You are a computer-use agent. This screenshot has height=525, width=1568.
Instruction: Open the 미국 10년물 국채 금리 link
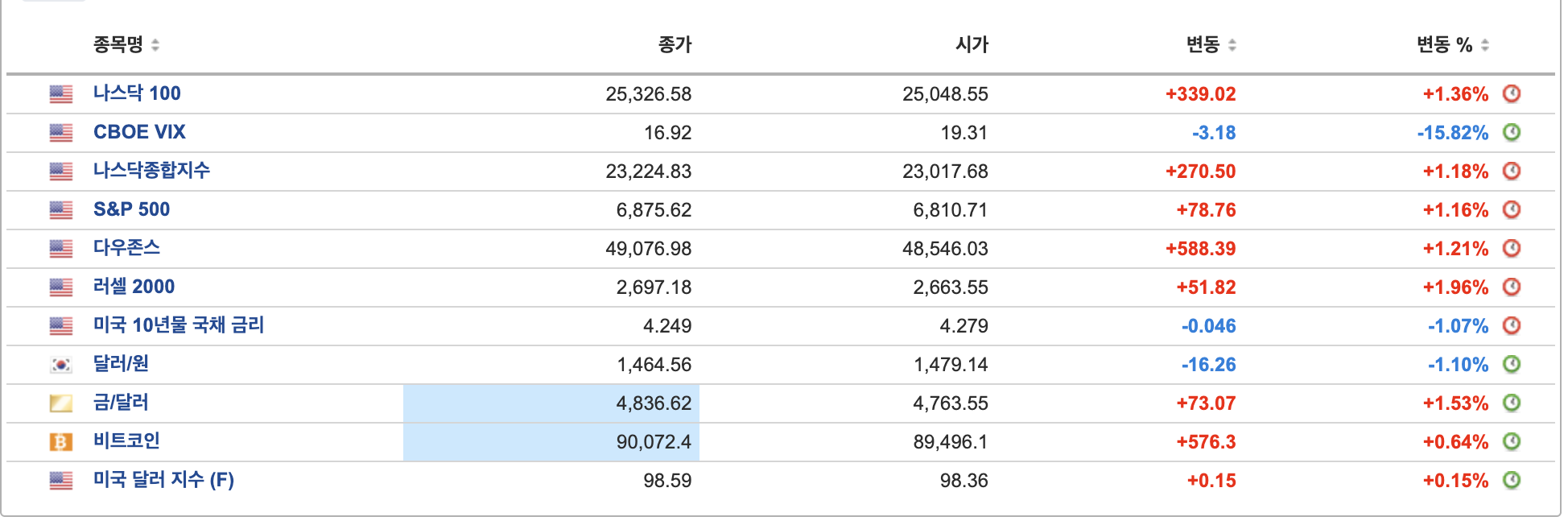[x=179, y=325]
